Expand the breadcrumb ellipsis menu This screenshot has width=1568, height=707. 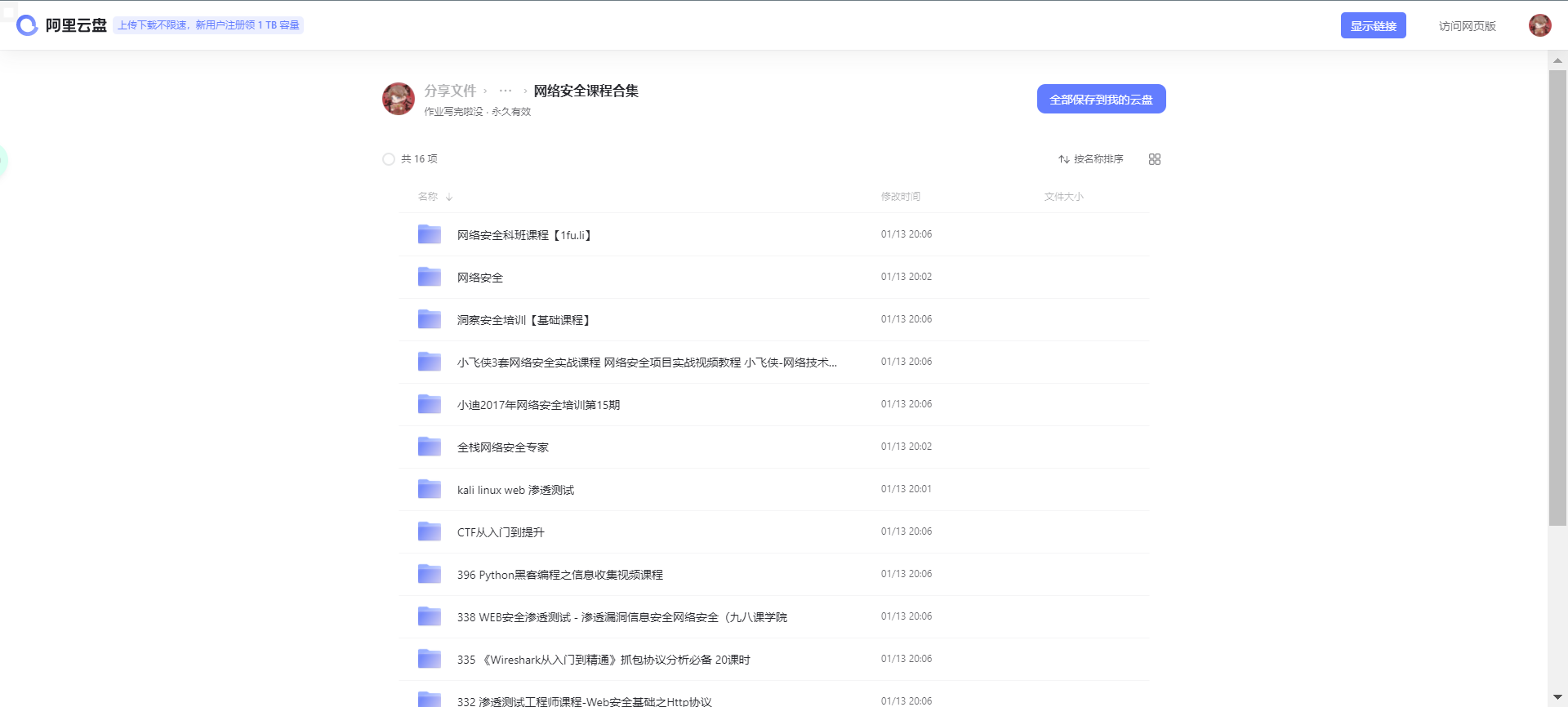[x=506, y=91]
